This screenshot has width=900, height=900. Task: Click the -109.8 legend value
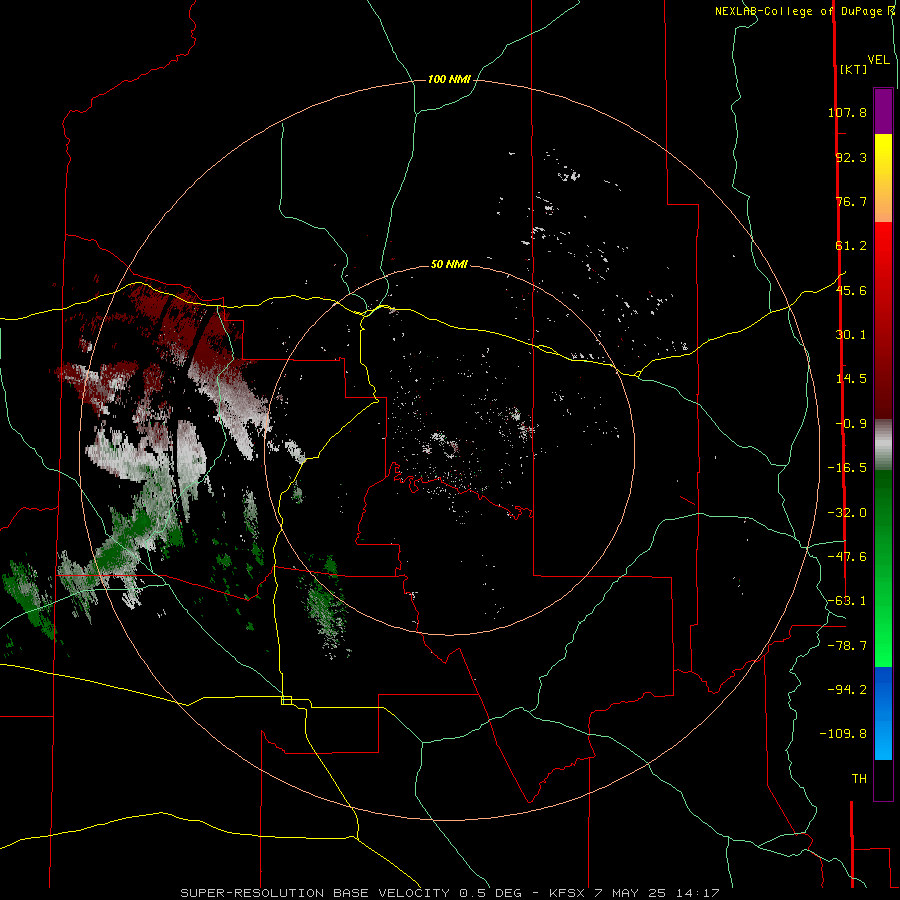[843, 734]
